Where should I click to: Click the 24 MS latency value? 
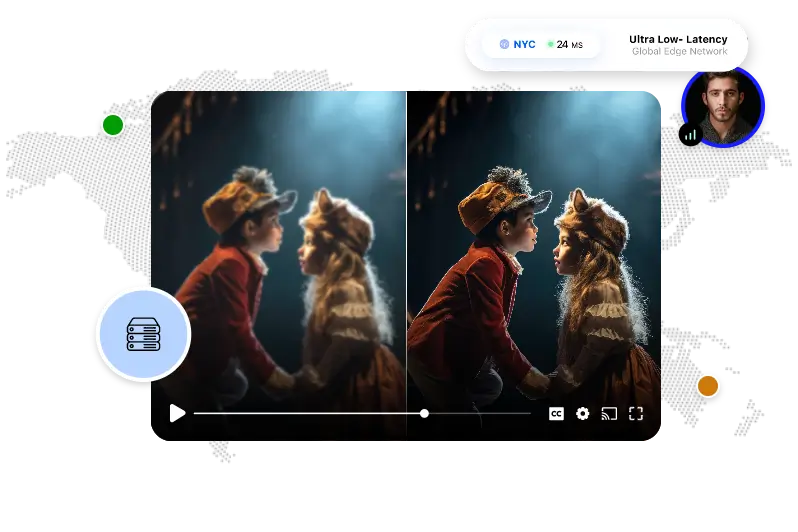coord(569,45)
